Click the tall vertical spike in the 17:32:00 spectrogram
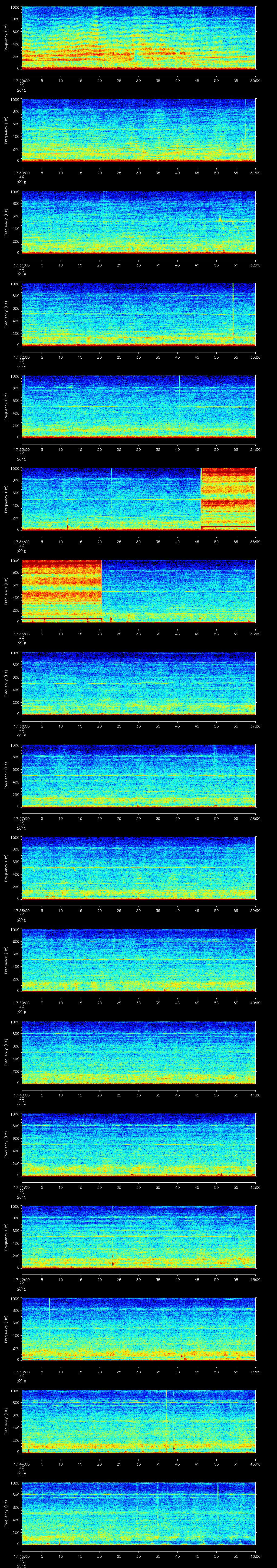Viewport: 277px width, 1568px height. [x=233, y=309]
